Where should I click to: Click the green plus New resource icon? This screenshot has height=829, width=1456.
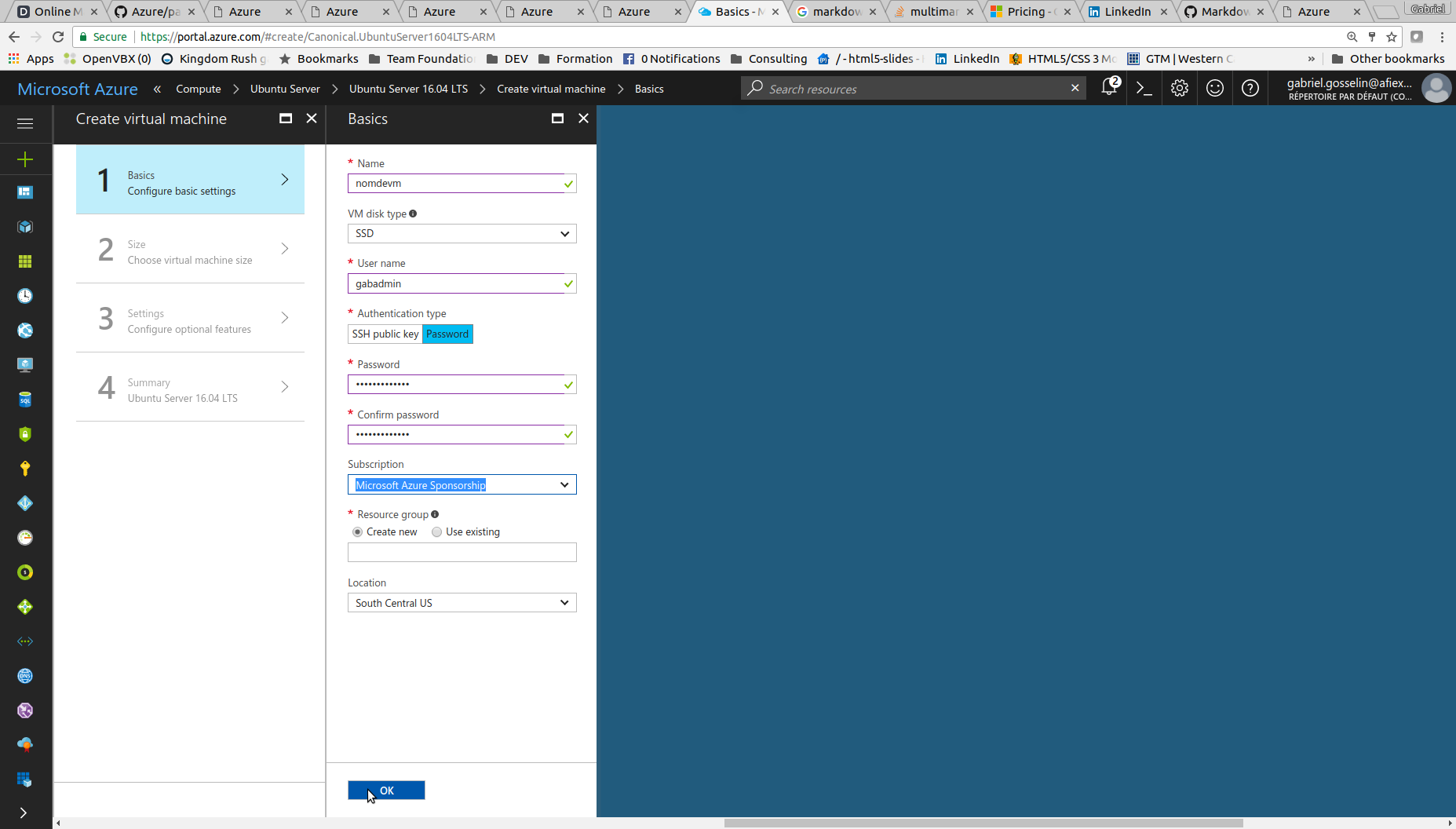click(25, 159)
